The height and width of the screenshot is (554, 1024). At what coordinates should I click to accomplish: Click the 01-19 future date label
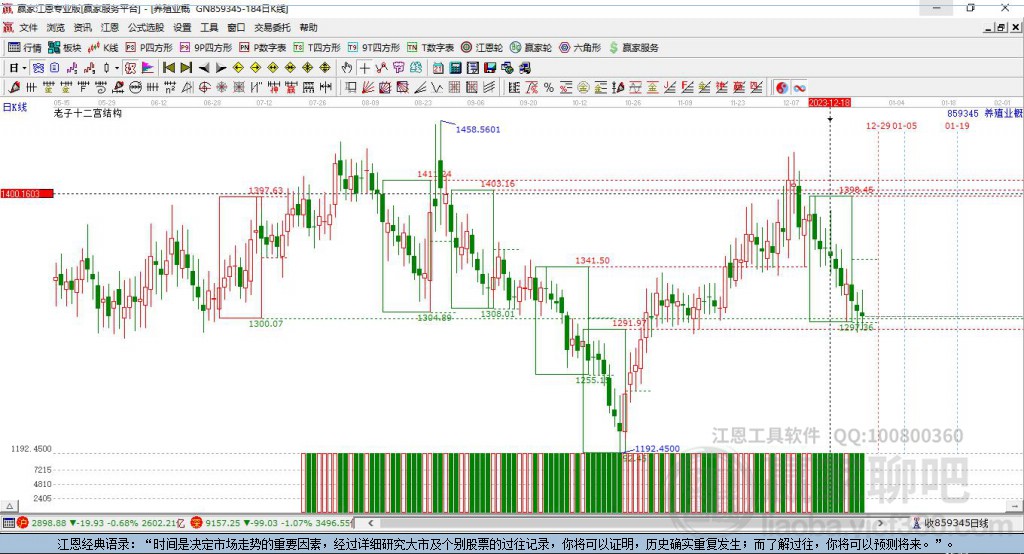pyautogui.click(x=957, y=126)
